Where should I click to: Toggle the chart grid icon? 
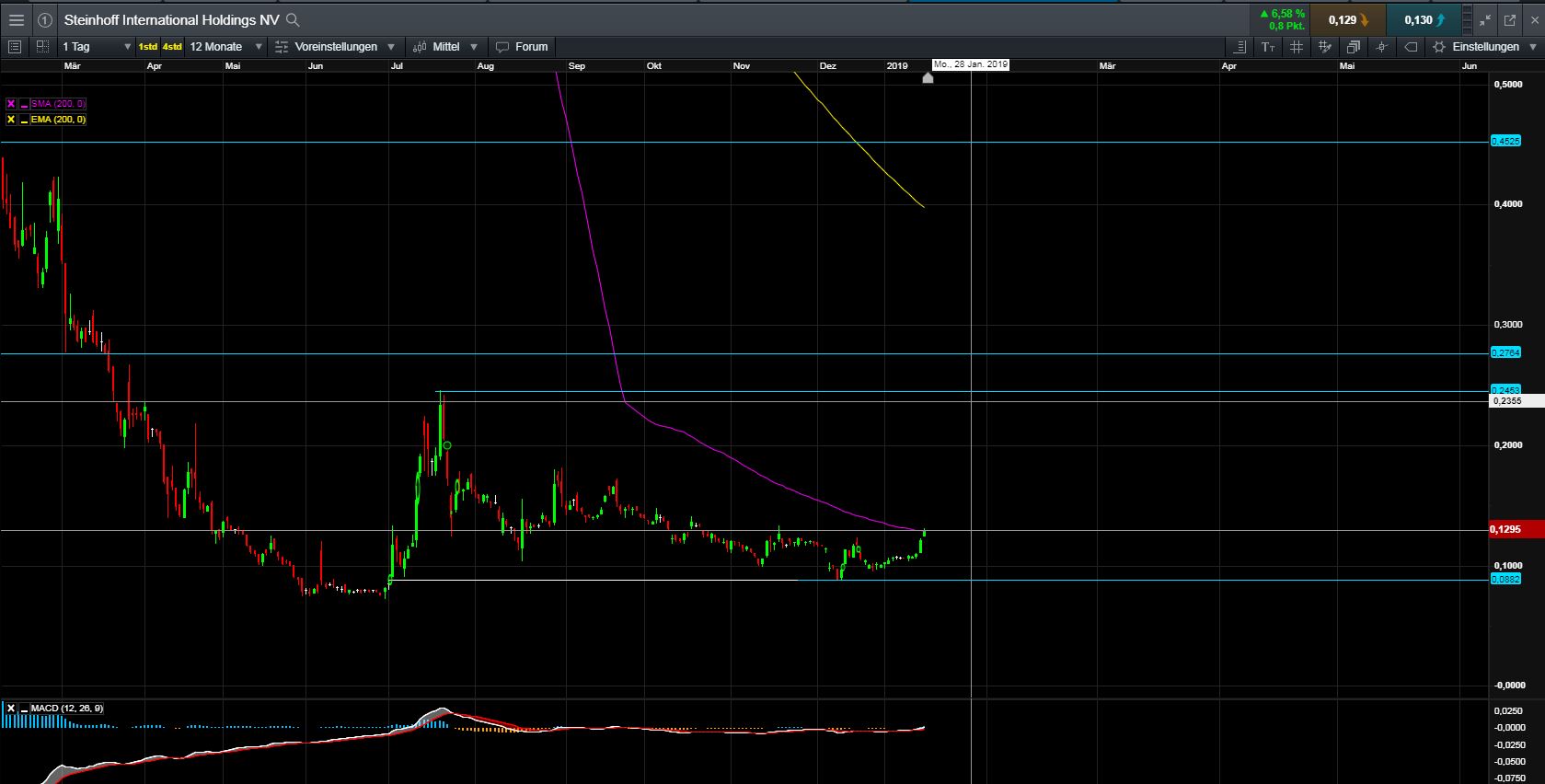point(1297,46)
